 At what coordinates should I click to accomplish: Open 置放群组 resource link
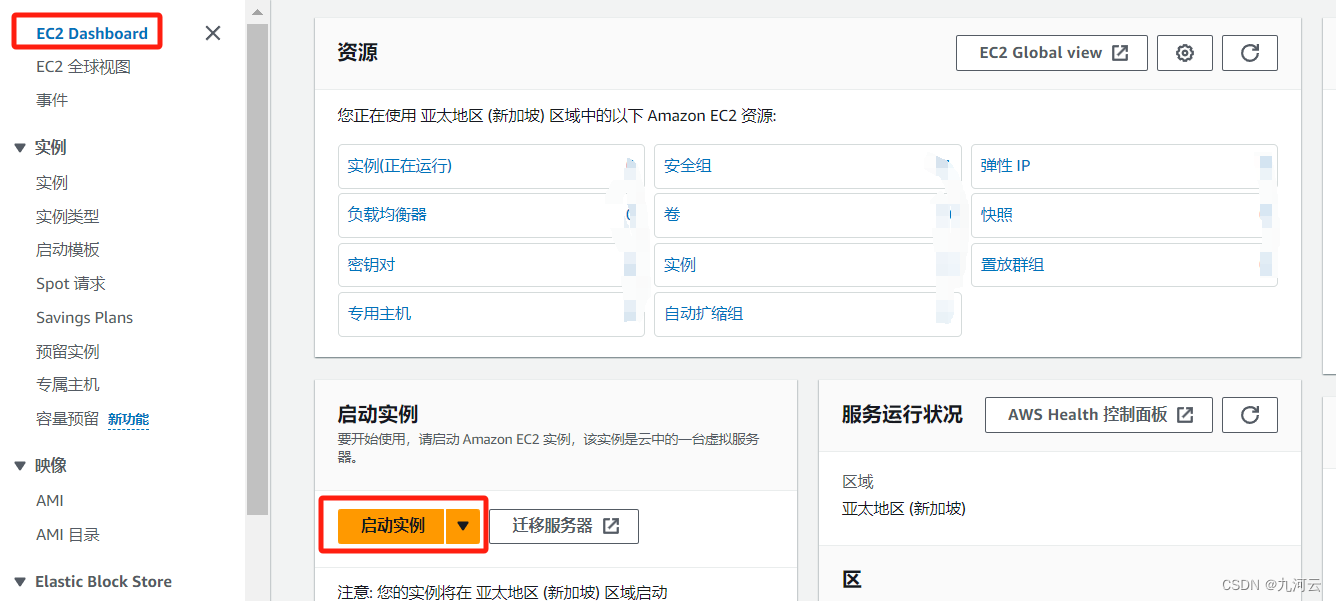[x=1013, y=265]
